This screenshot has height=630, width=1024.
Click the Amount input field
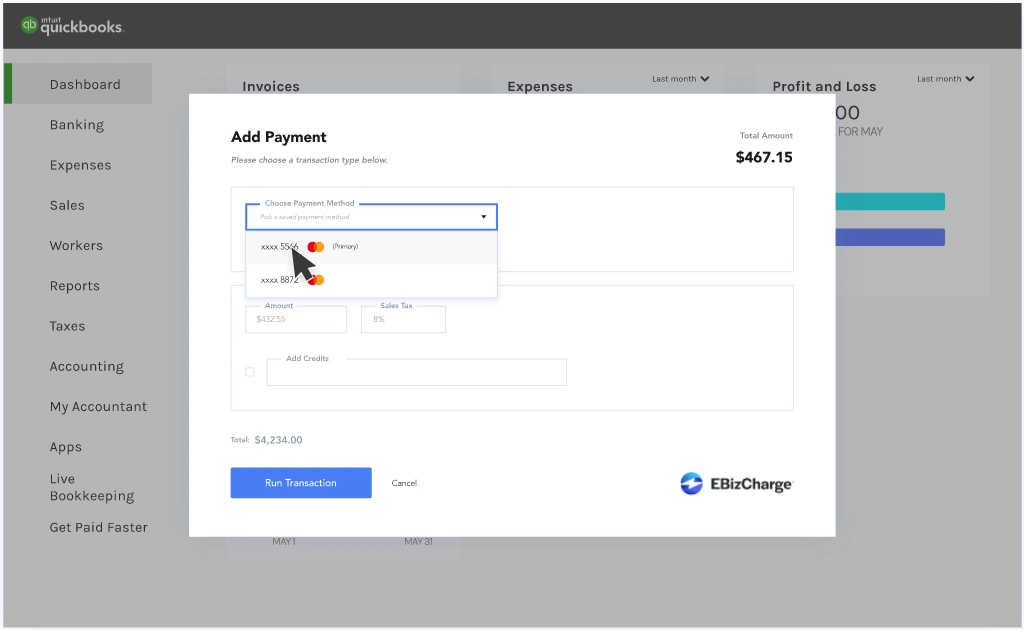click(296, 319)
